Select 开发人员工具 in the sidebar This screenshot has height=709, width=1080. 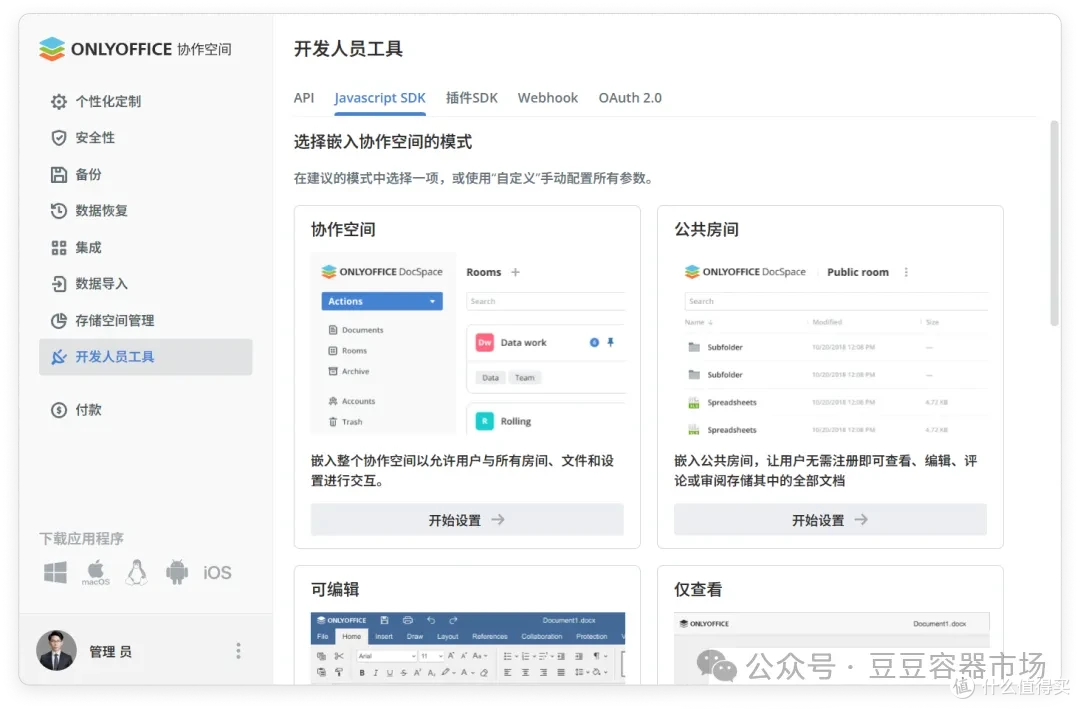point(145,357)
